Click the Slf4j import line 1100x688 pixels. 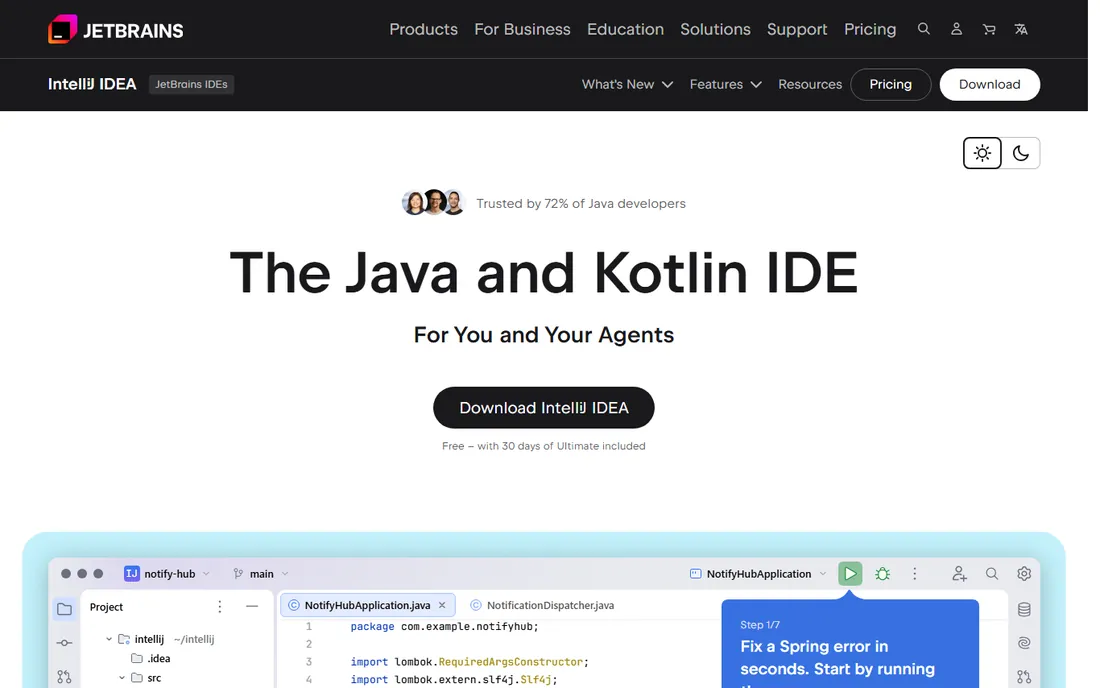pos(454,679)
